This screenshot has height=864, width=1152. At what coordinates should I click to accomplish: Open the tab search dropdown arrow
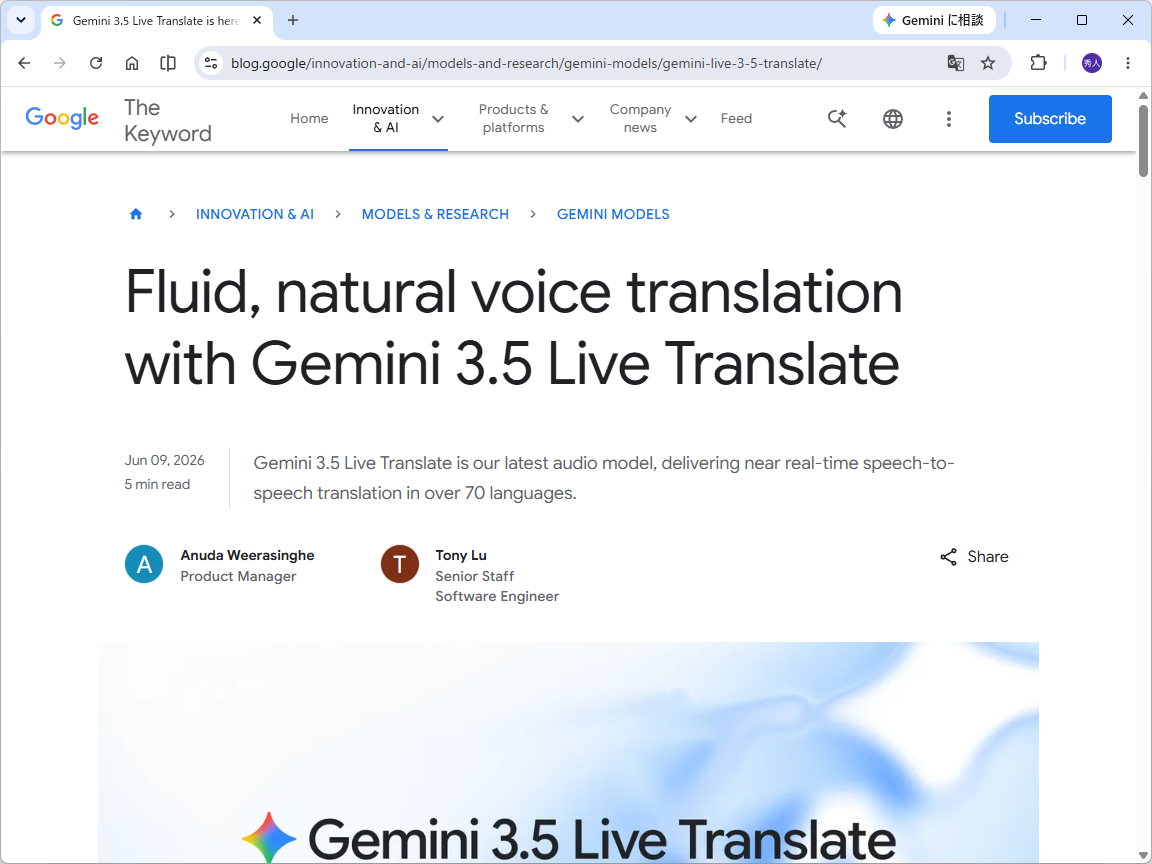[x=21, y=21]
